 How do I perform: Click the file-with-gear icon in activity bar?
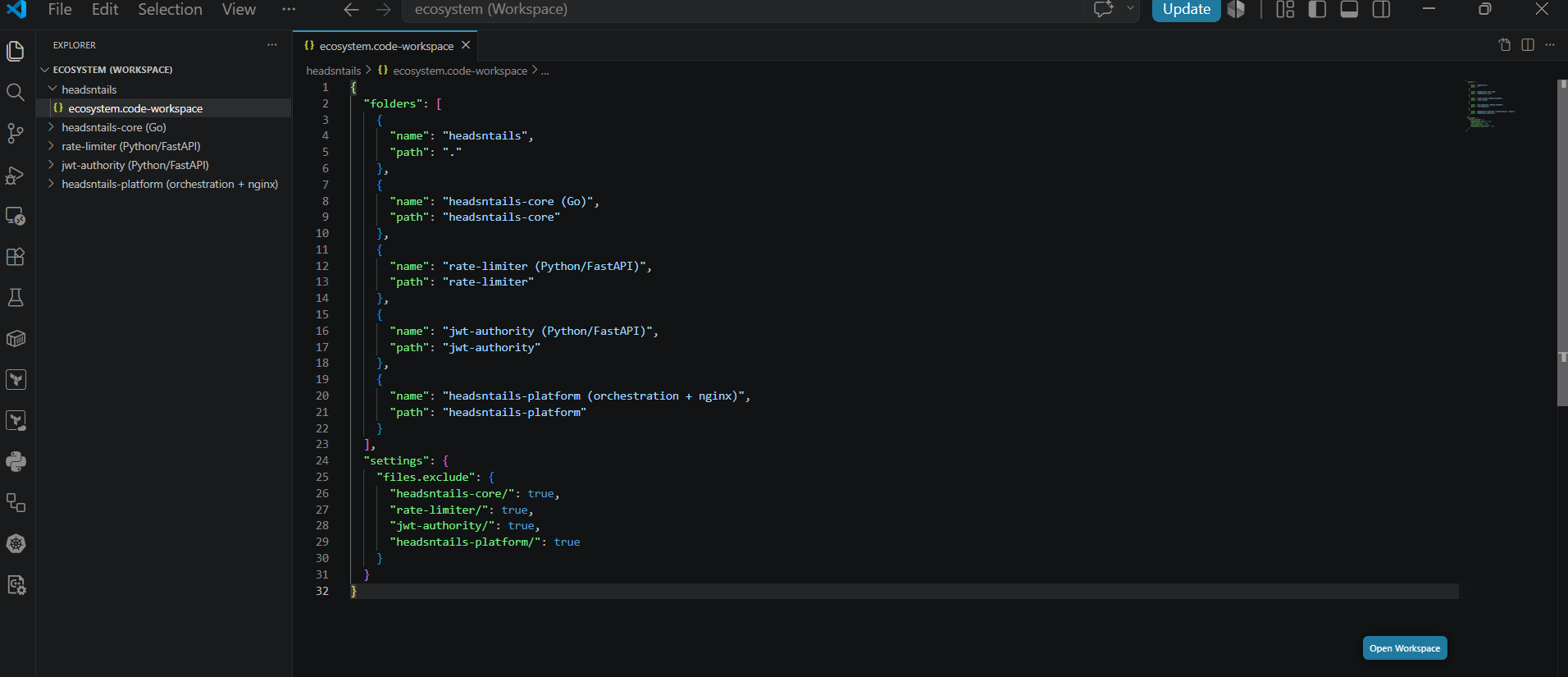(x=16, y=585)
